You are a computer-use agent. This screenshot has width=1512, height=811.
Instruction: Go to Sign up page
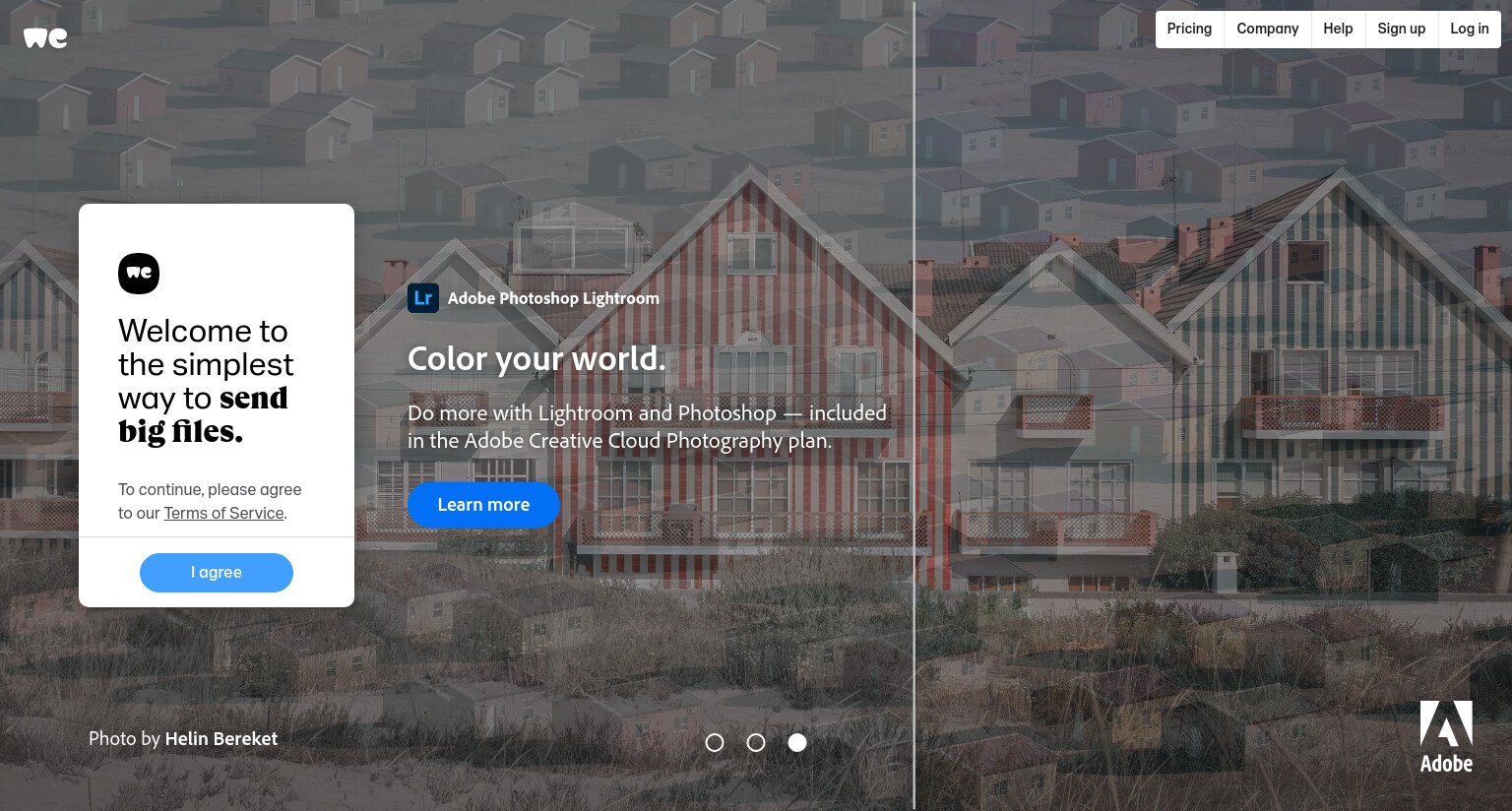click(x=1402, y=29)
